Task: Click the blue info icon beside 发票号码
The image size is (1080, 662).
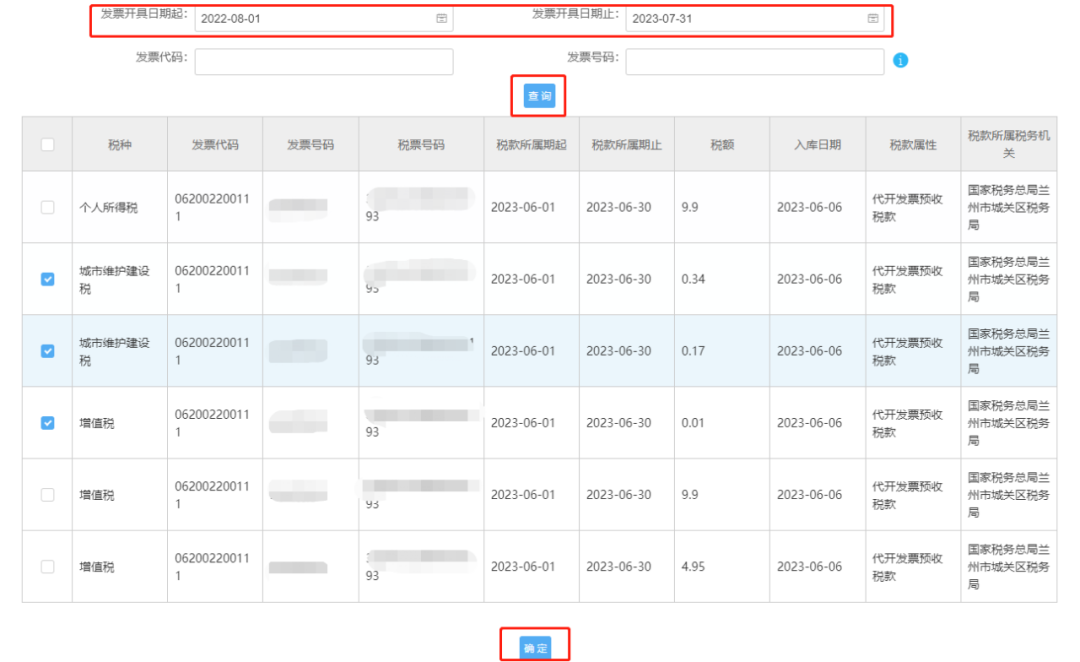Action: [900, 61]
